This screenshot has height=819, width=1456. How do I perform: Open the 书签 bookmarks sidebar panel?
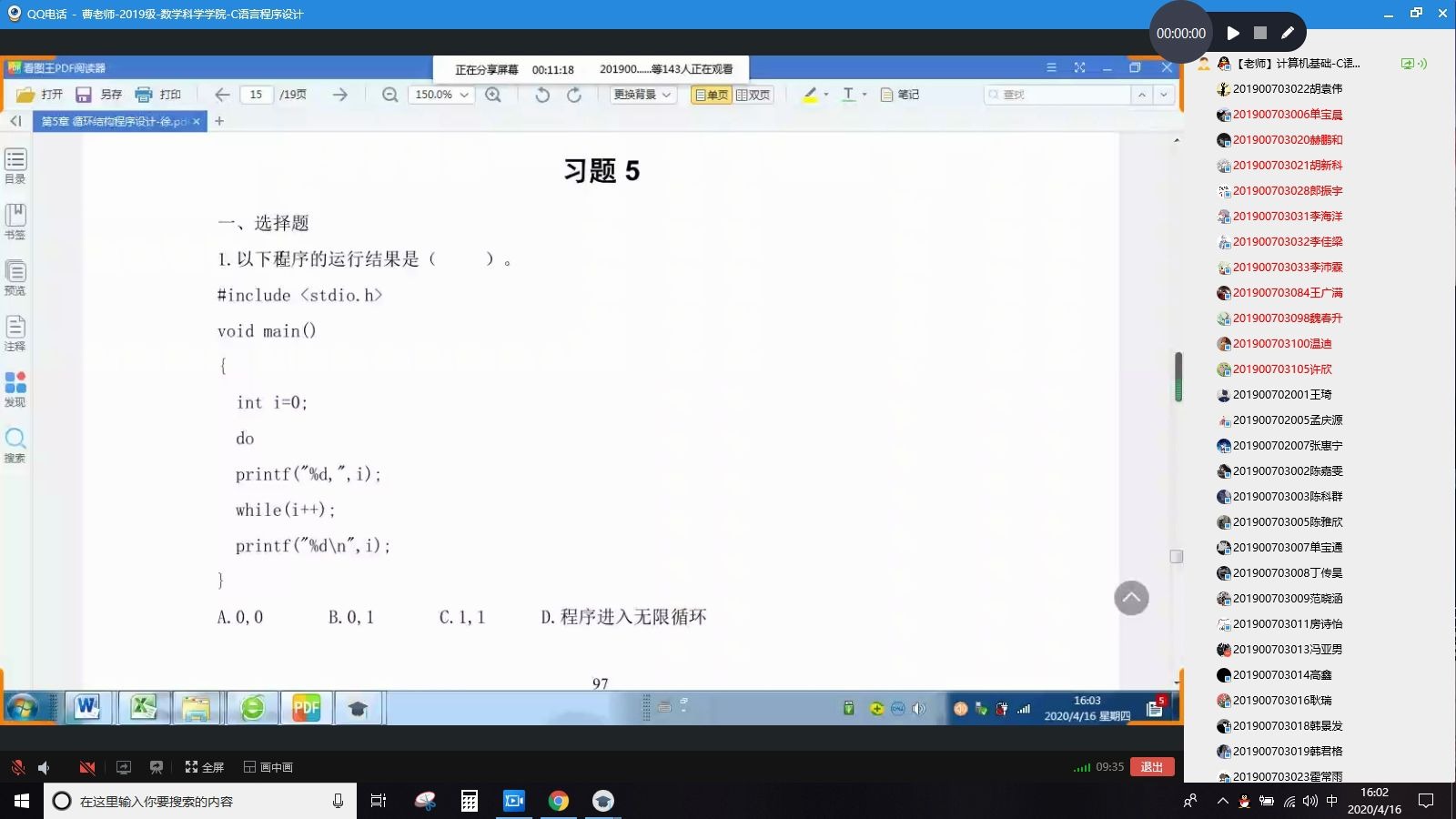pos(15,218)
